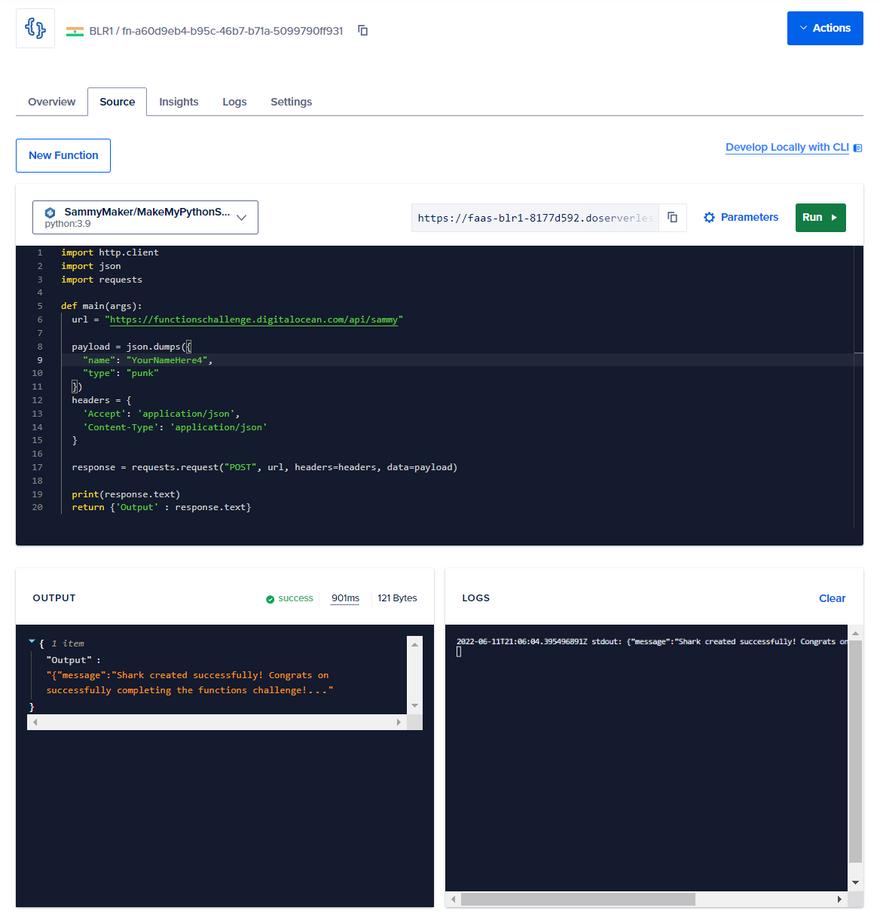Create a New Function

63,155
